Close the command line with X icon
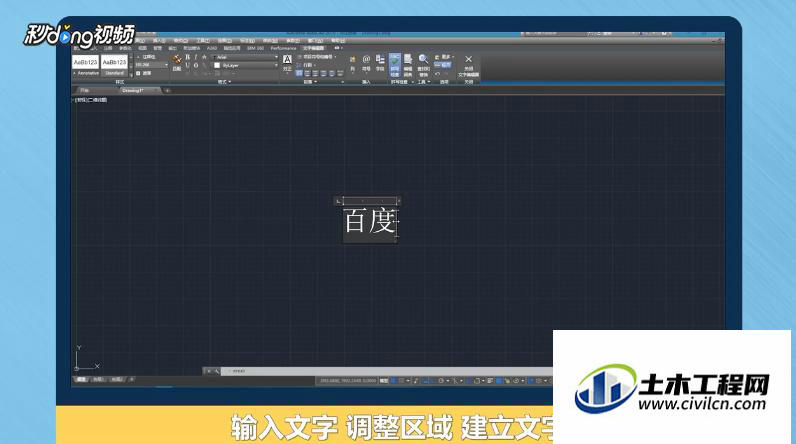The height and width of the screenshot is (444, 796). pos(209,371)
